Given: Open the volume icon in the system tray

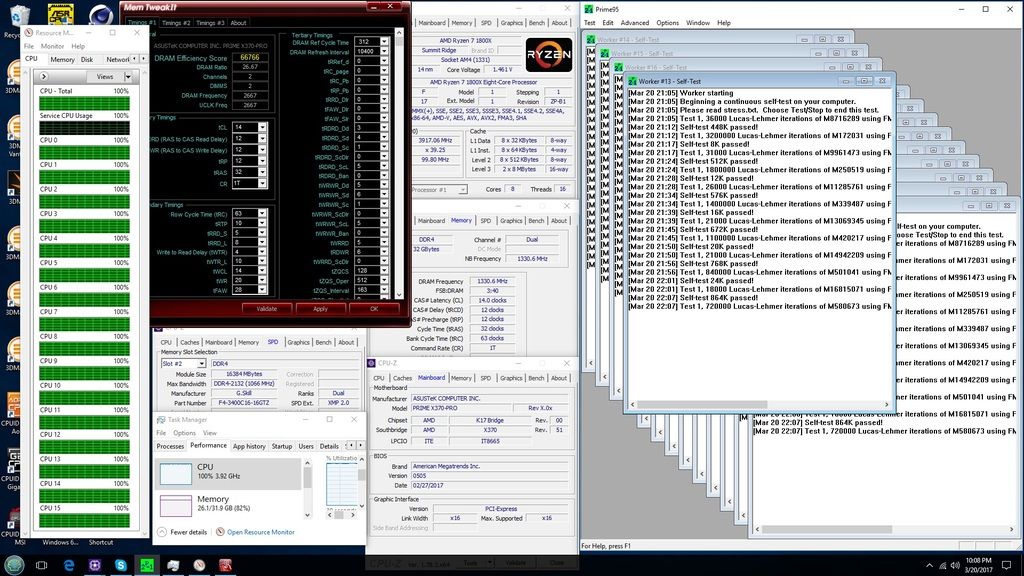Looking at the screenshot, I should tap(955, 565).
